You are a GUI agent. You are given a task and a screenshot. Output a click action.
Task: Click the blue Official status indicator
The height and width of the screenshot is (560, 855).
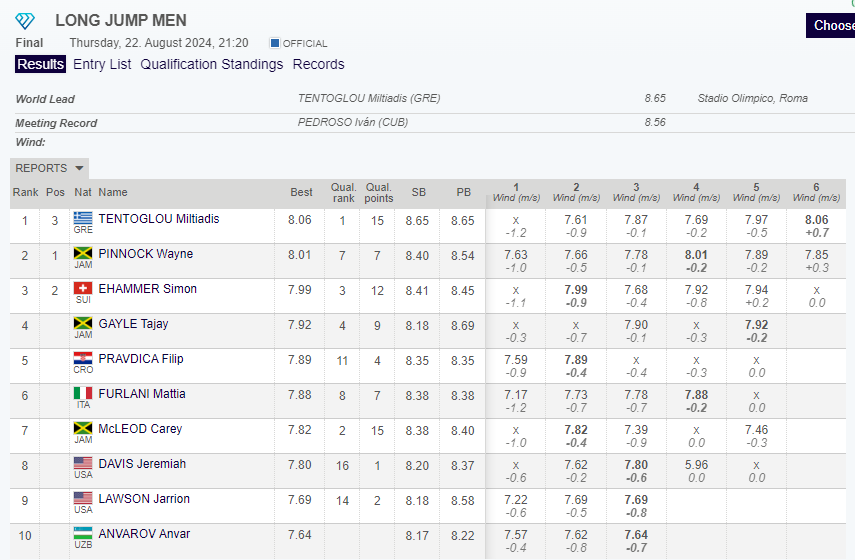tap(275, 43)
